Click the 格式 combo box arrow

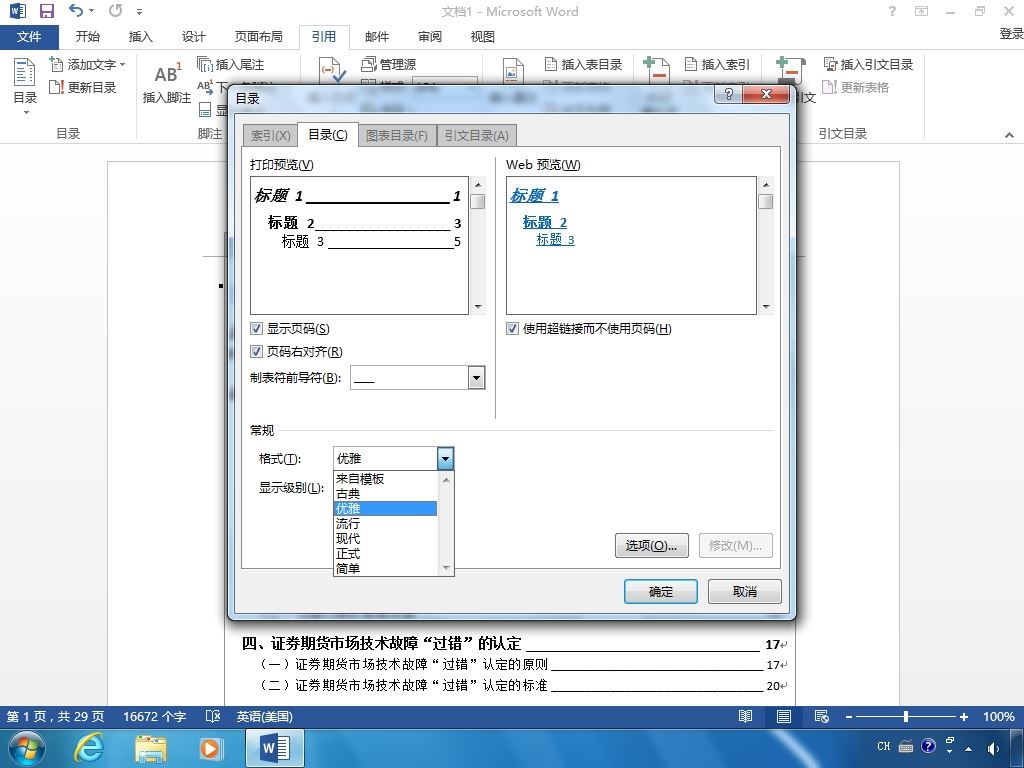point(445,458)
